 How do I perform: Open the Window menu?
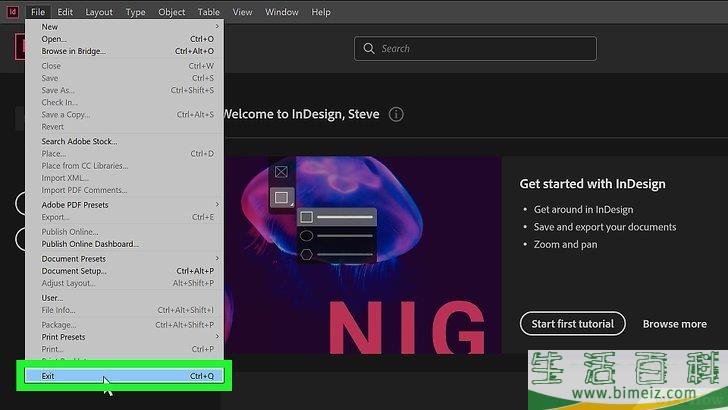(x=281, y=12)
